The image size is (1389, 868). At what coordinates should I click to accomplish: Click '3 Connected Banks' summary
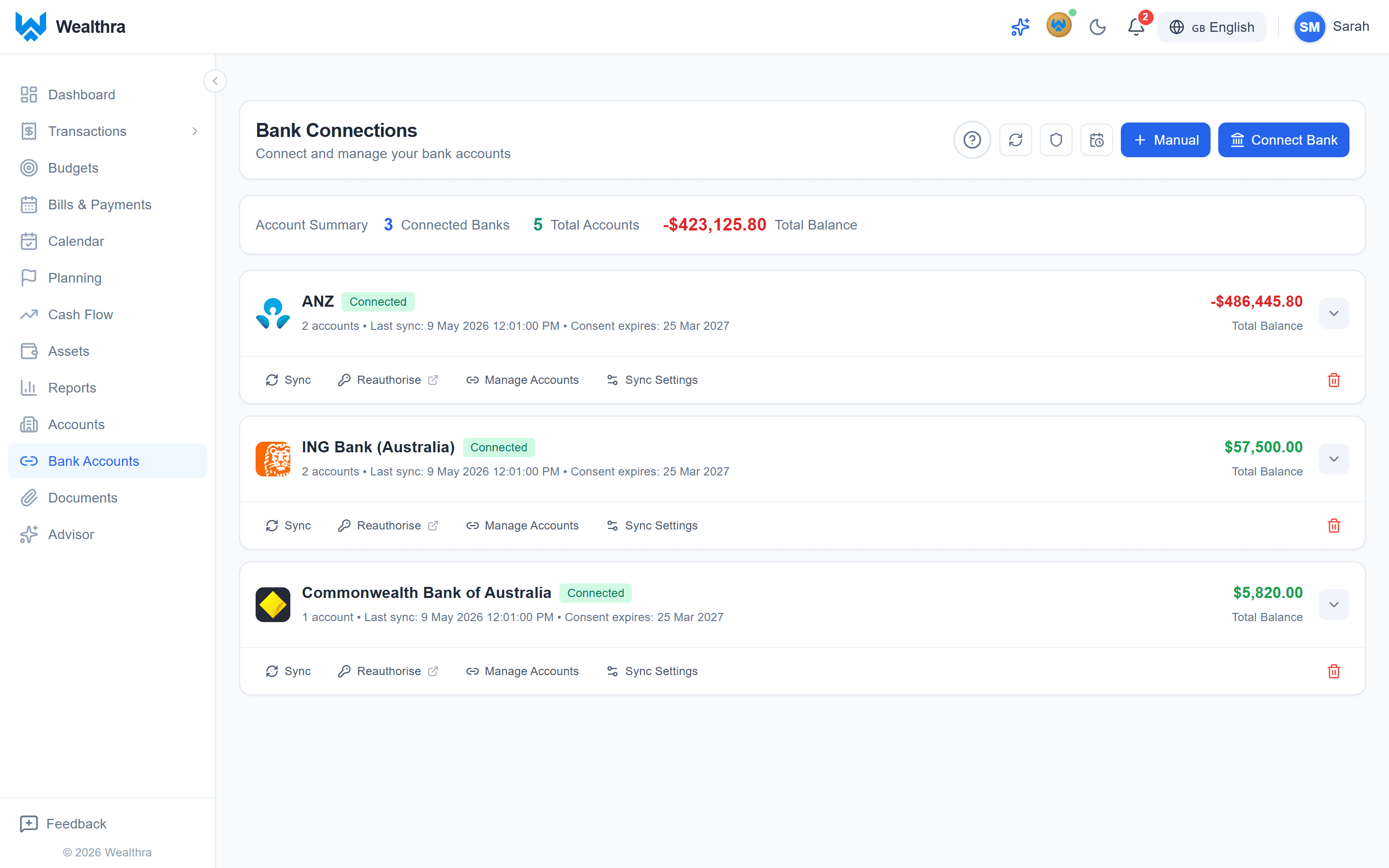[447, 224]
